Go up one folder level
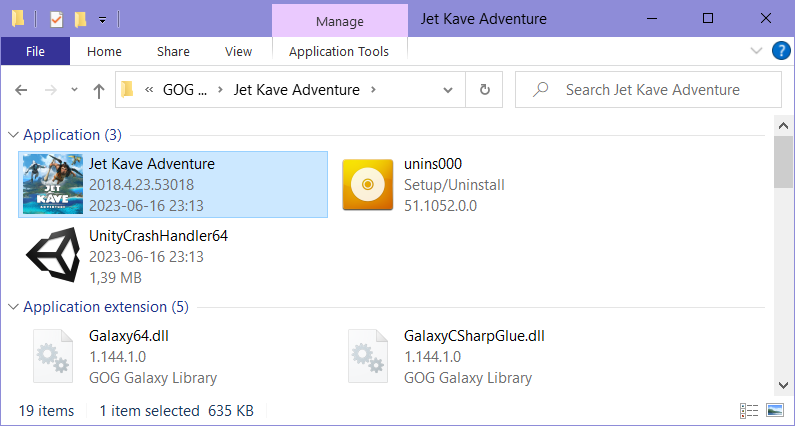 point(99,90)
